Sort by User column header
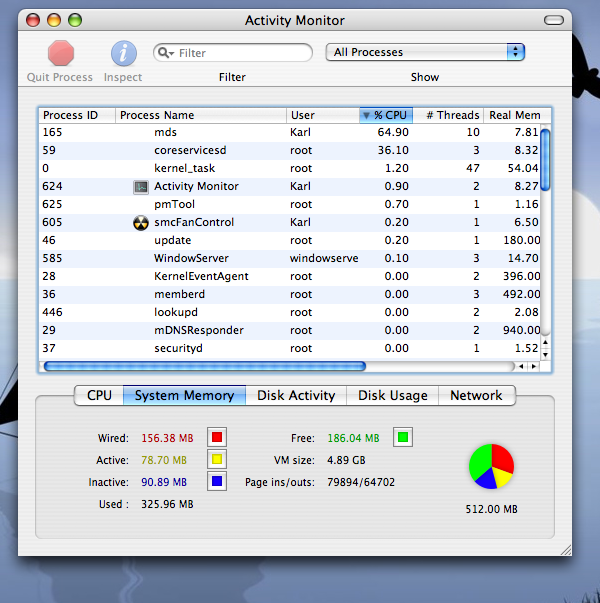Screen dimensions: 600x603 tap(323, 115)
